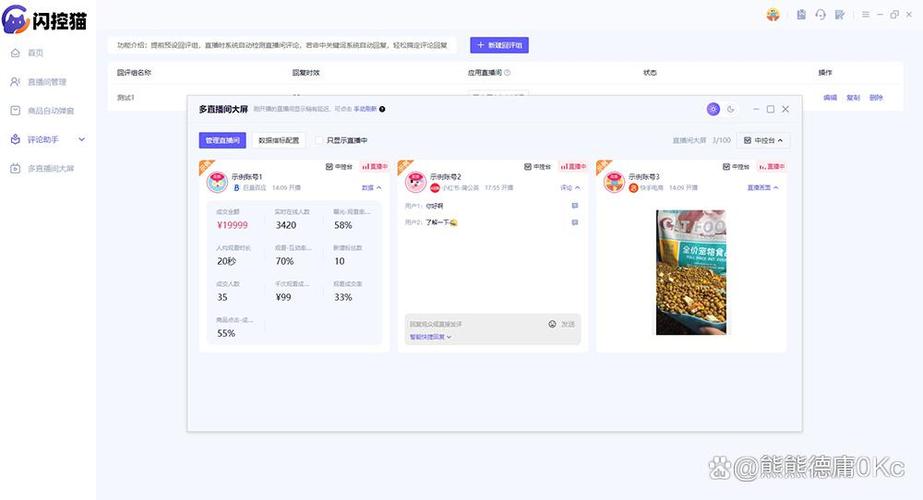Click the 示例账号3 avatar
The height and width of the screenshot is (500, 923).
[x=614, y=183]
